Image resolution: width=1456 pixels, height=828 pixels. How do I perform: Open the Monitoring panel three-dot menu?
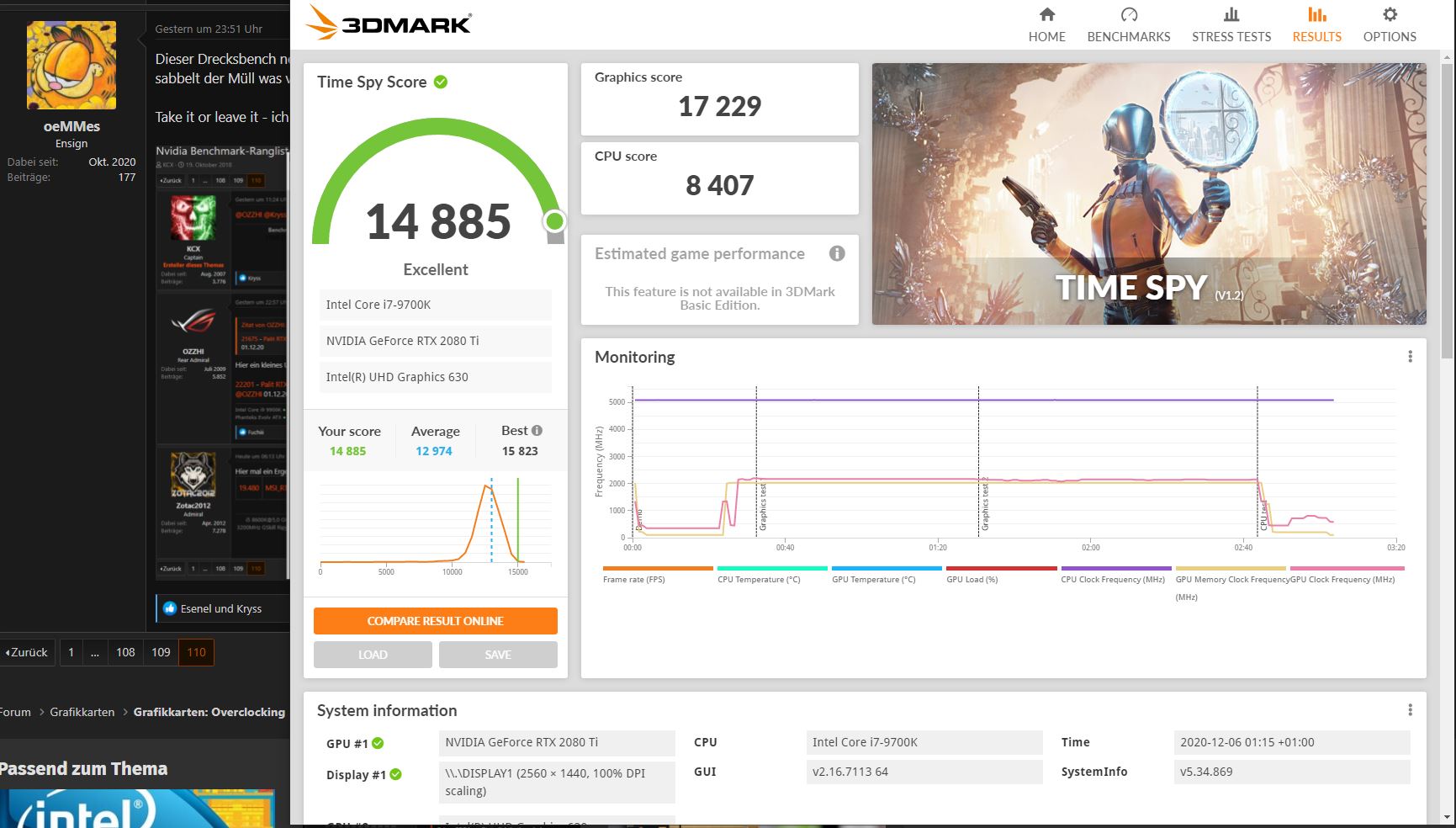coord(1410,357)
